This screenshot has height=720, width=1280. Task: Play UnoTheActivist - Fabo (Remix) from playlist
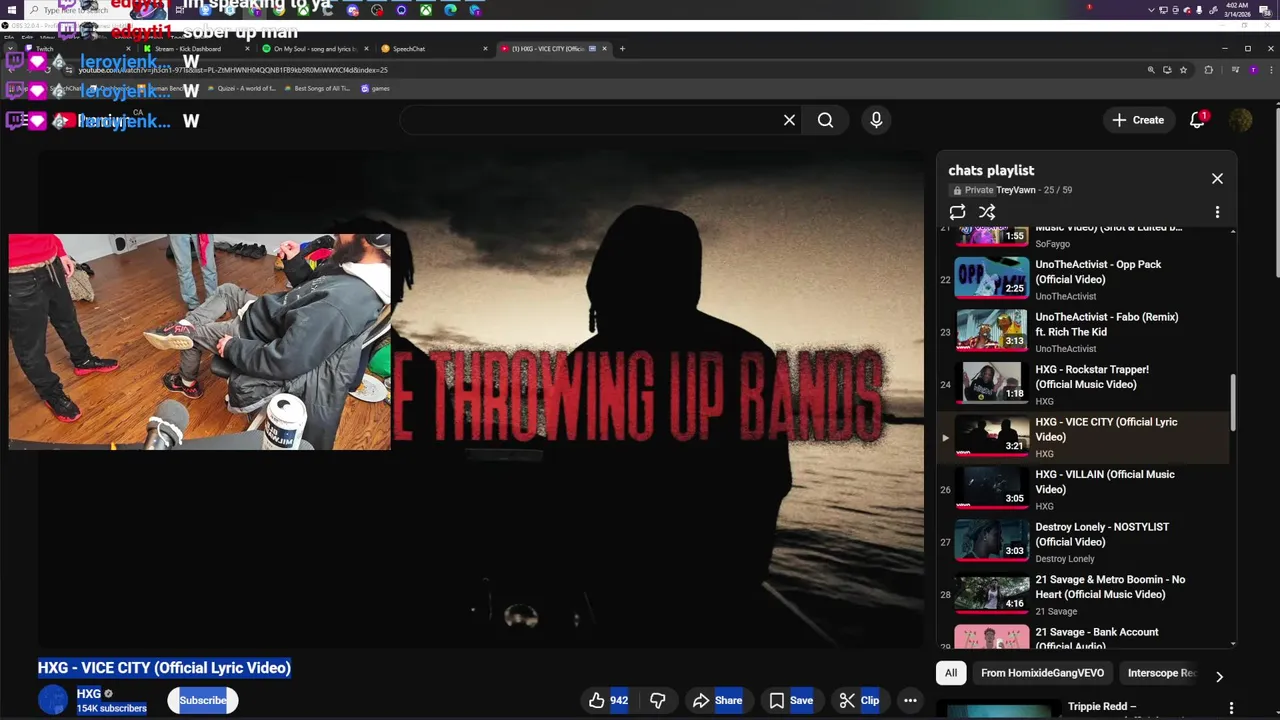(x=1084, y=332)
